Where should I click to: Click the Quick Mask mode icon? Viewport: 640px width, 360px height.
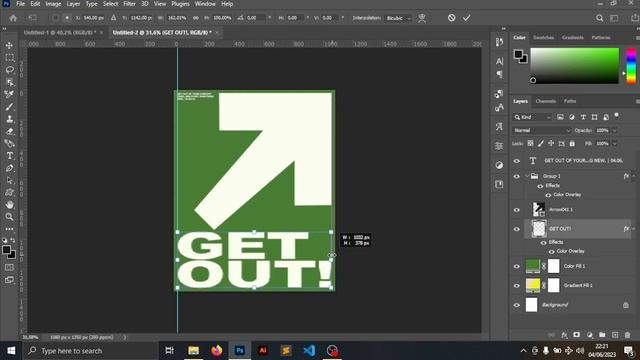tap(9, 267)
